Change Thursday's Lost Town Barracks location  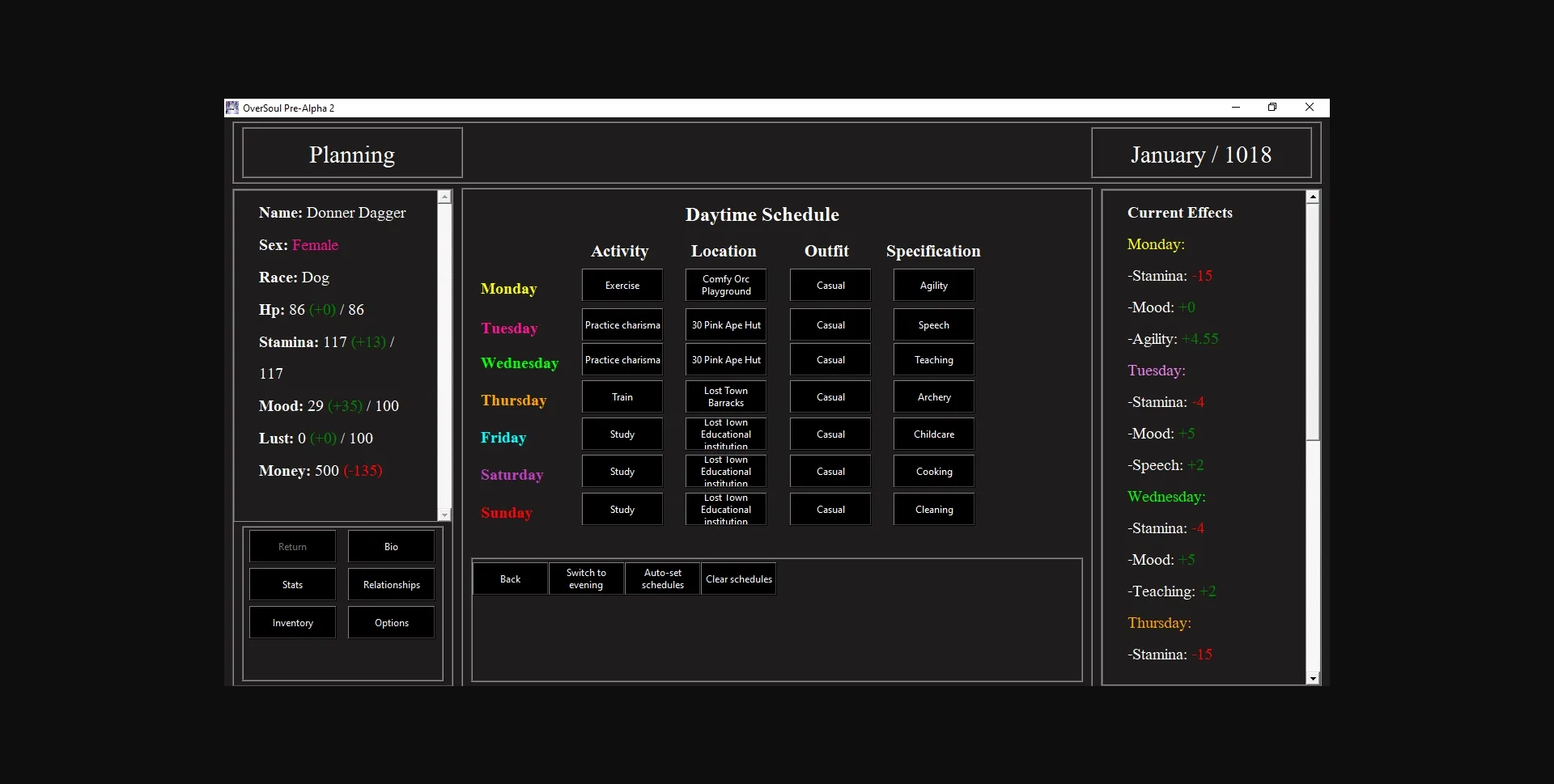click(725, 397)
